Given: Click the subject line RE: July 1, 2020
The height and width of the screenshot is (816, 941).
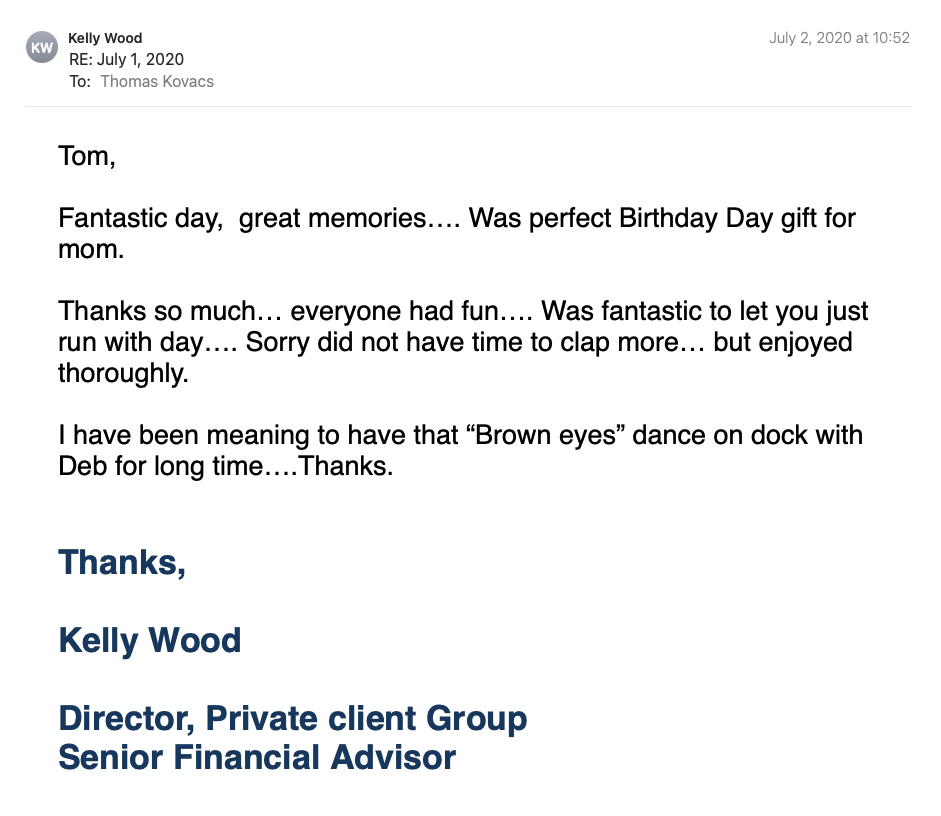Looking at the screenshot, I should (x=126, y=60).
